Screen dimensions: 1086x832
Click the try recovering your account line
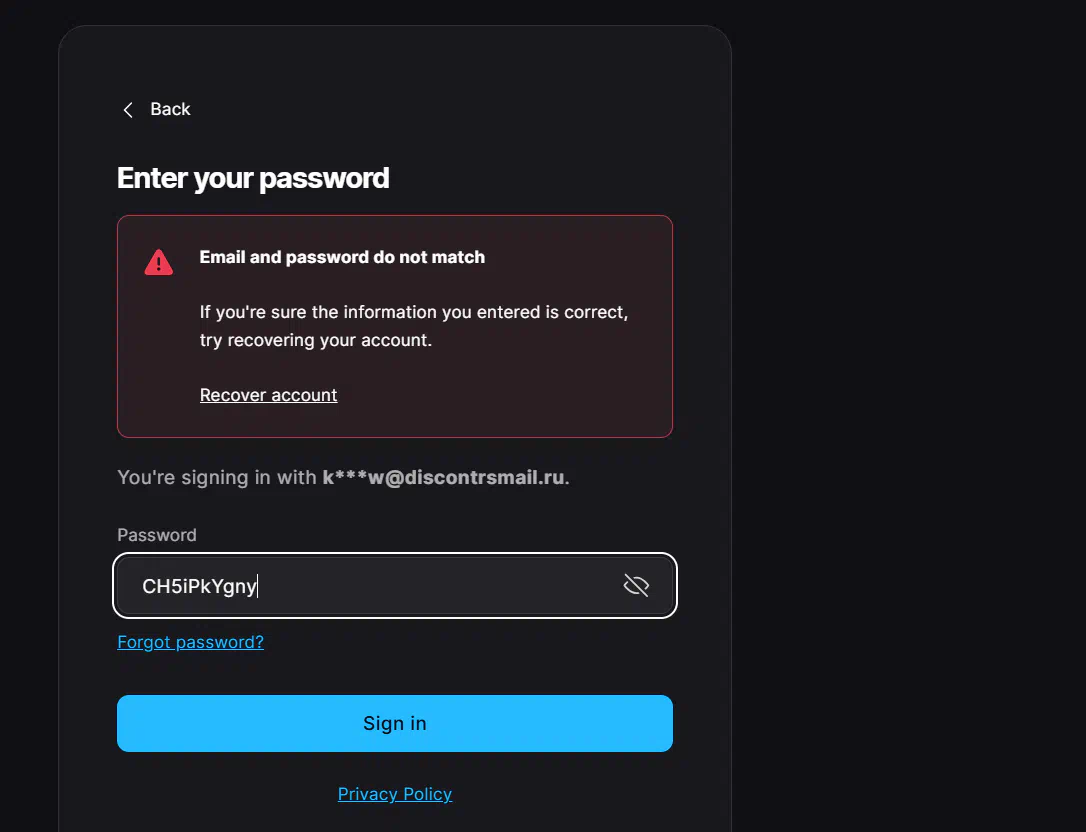tap(315, 340)
